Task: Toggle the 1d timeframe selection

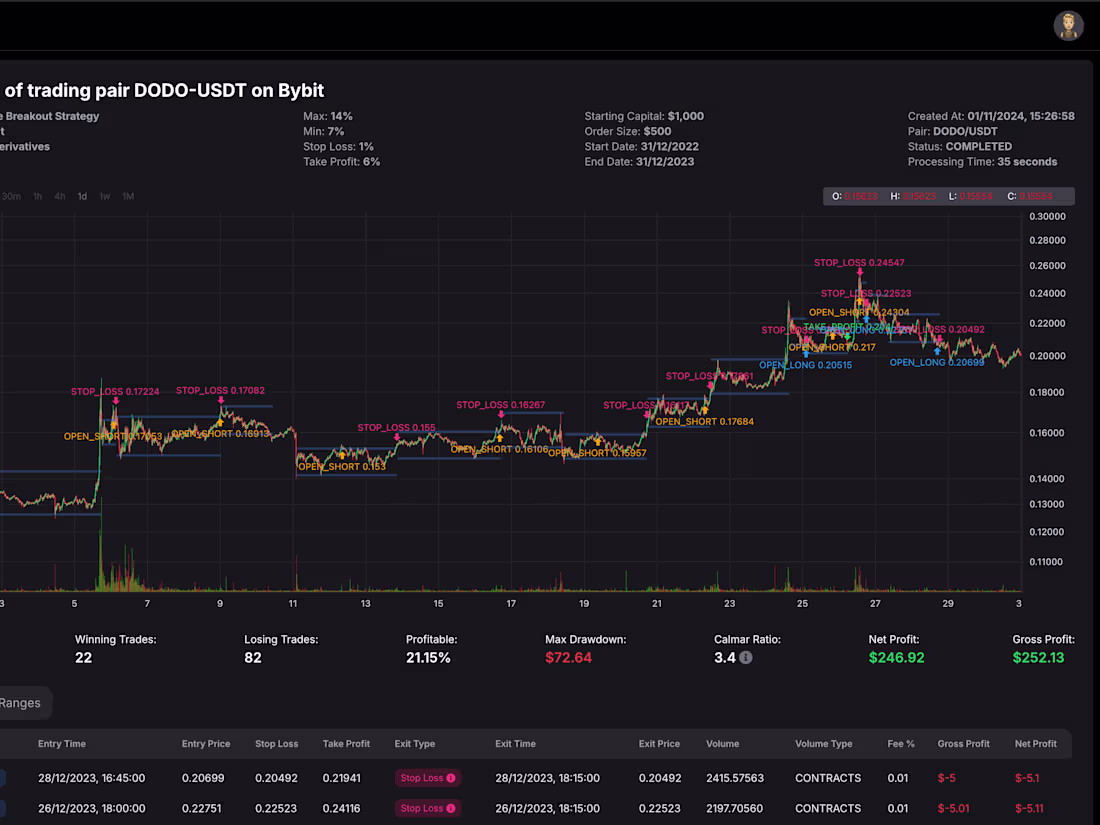Action: (82, 196)
